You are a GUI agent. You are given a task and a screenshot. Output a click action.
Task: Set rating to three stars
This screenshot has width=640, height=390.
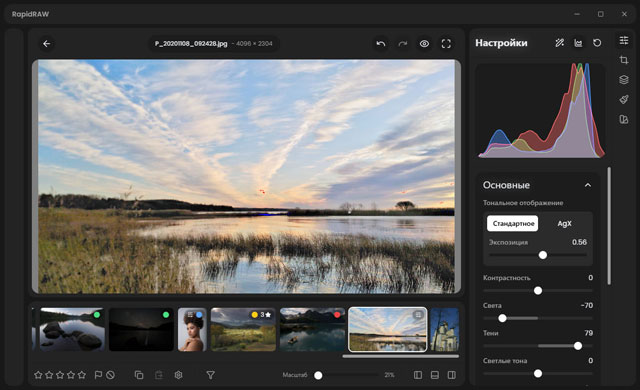pyautogui.click(x=60, y=375)
